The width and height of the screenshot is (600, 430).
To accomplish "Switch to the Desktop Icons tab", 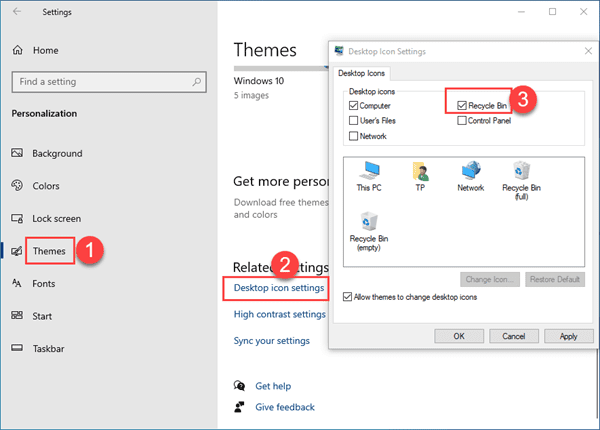I will pyautogui.click(x=363, y=72).
